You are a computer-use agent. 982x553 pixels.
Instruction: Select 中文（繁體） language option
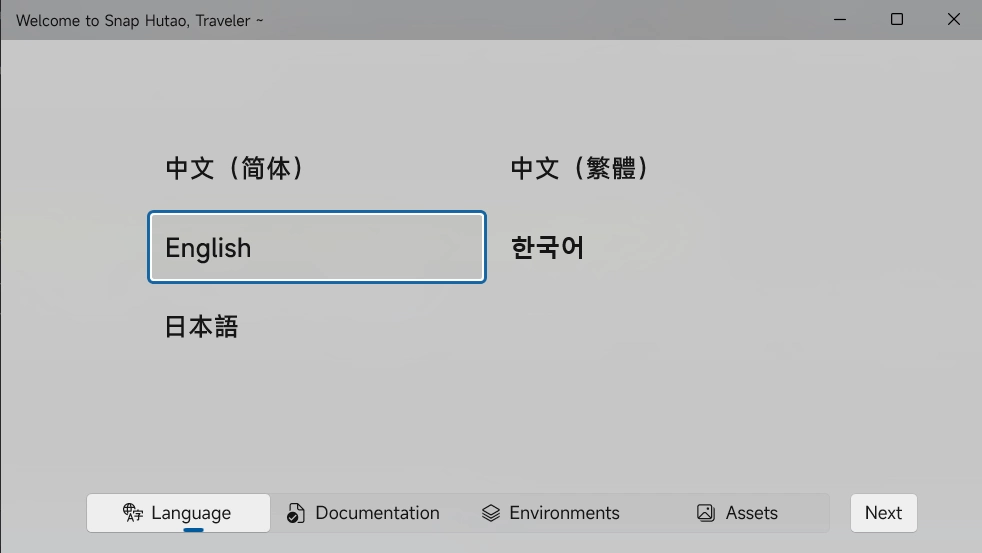tap(662, 168)
